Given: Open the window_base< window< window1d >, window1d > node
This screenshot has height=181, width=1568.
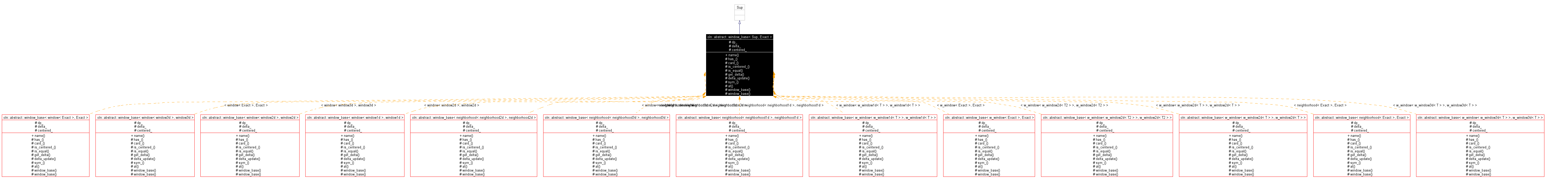Looking at the screenshot, I should [x=355, y=146].
